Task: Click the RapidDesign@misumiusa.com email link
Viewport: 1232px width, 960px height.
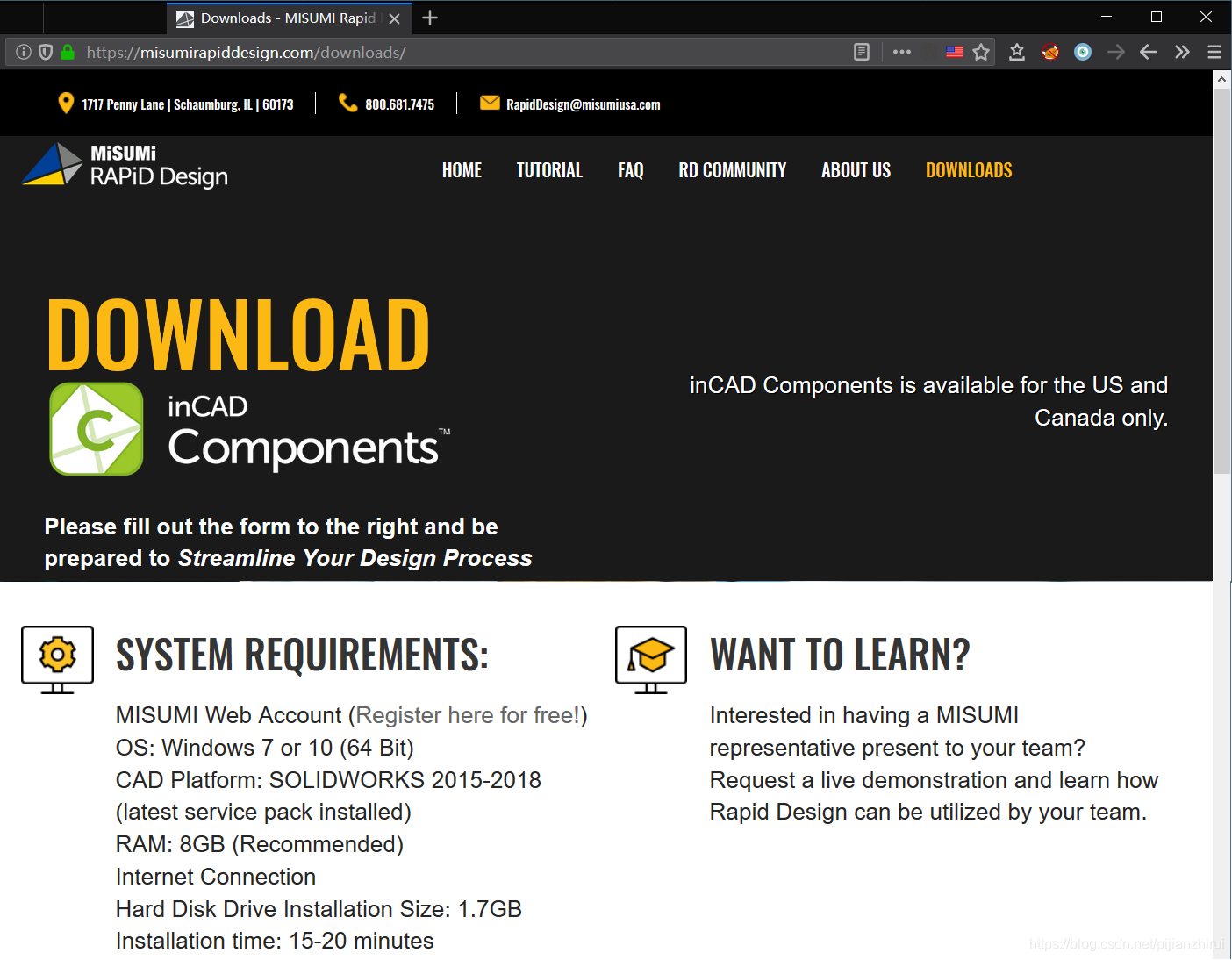Action: (584, 104)
